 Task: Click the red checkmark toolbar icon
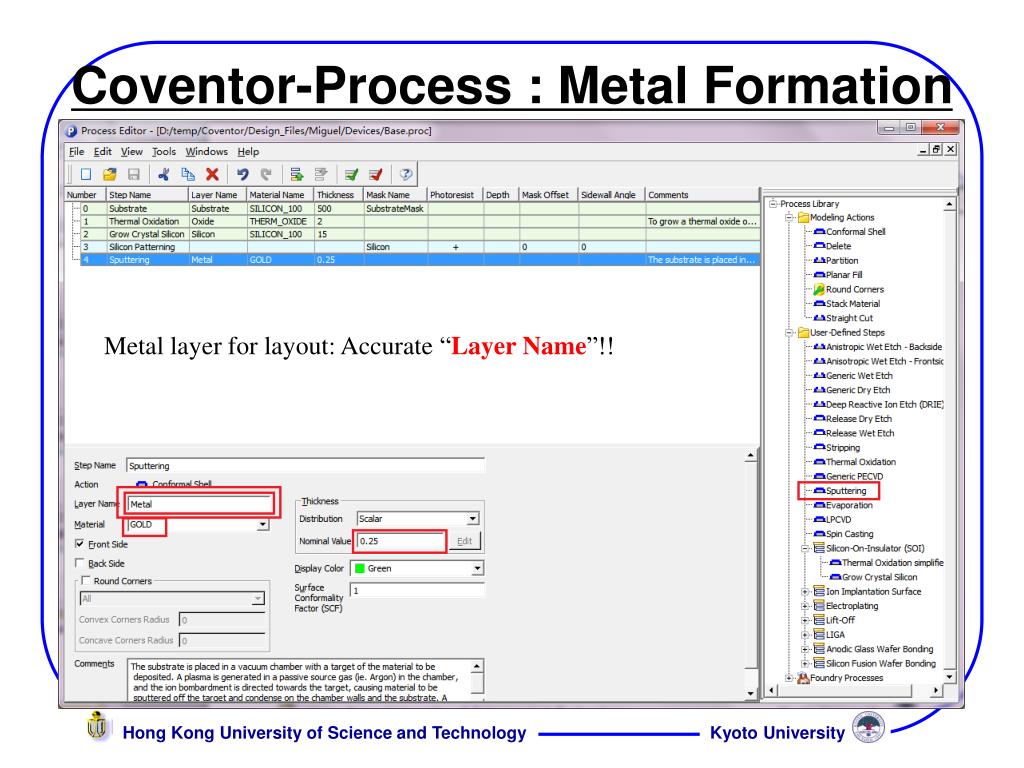376,174
